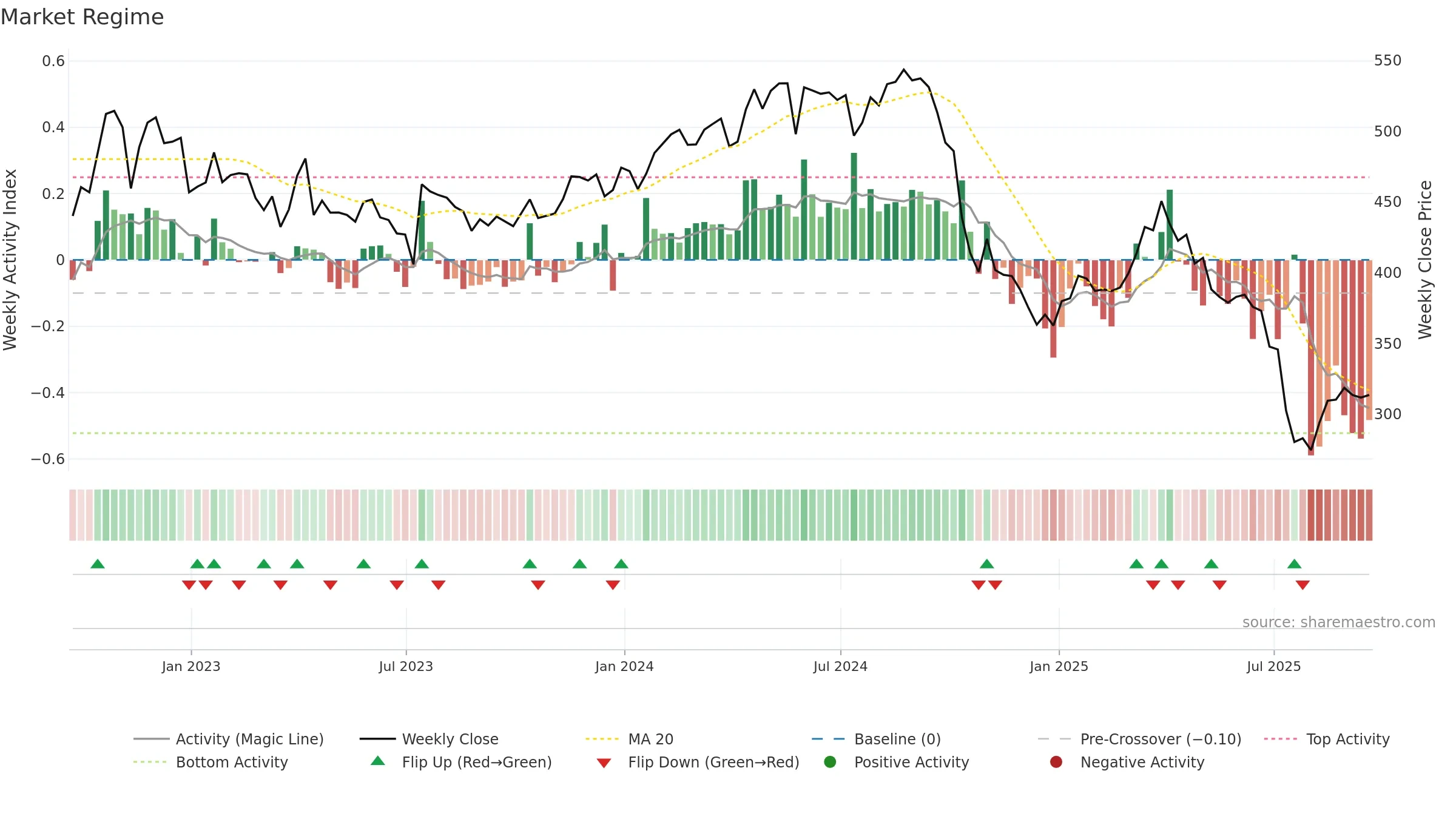Toggle the Flip Down (Green→Red) legend entry
Viewport: 1456px width, 819px height.
click(x=698, y=762)
